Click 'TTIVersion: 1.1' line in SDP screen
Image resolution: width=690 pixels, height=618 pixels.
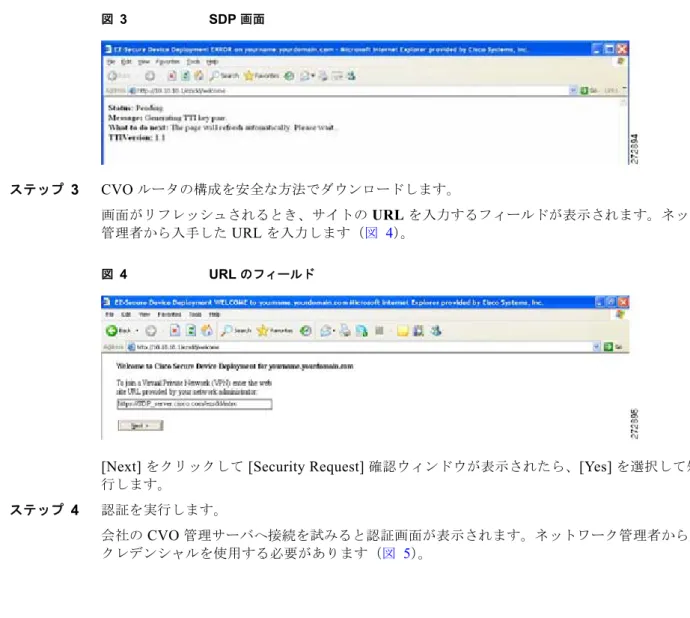tap(137, 138)
